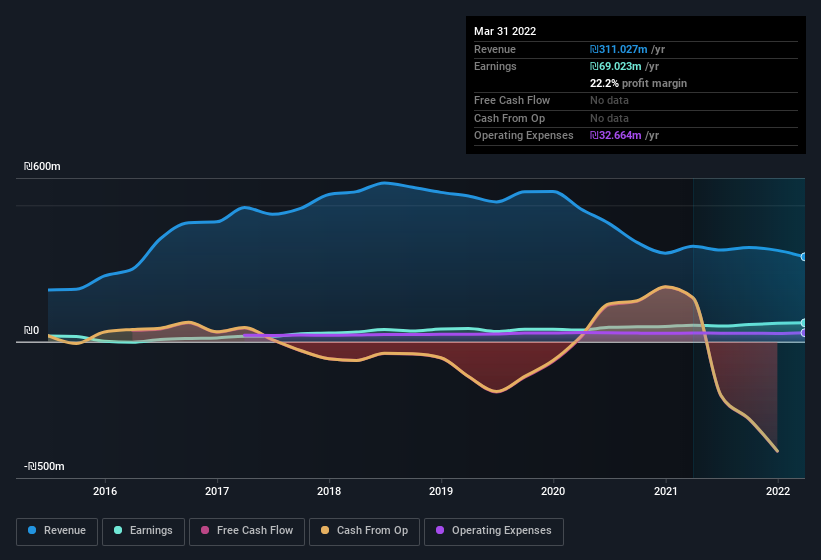Click the 22.2% profit margin text
The image size is (821, 560).
click(x=638, y=83)
